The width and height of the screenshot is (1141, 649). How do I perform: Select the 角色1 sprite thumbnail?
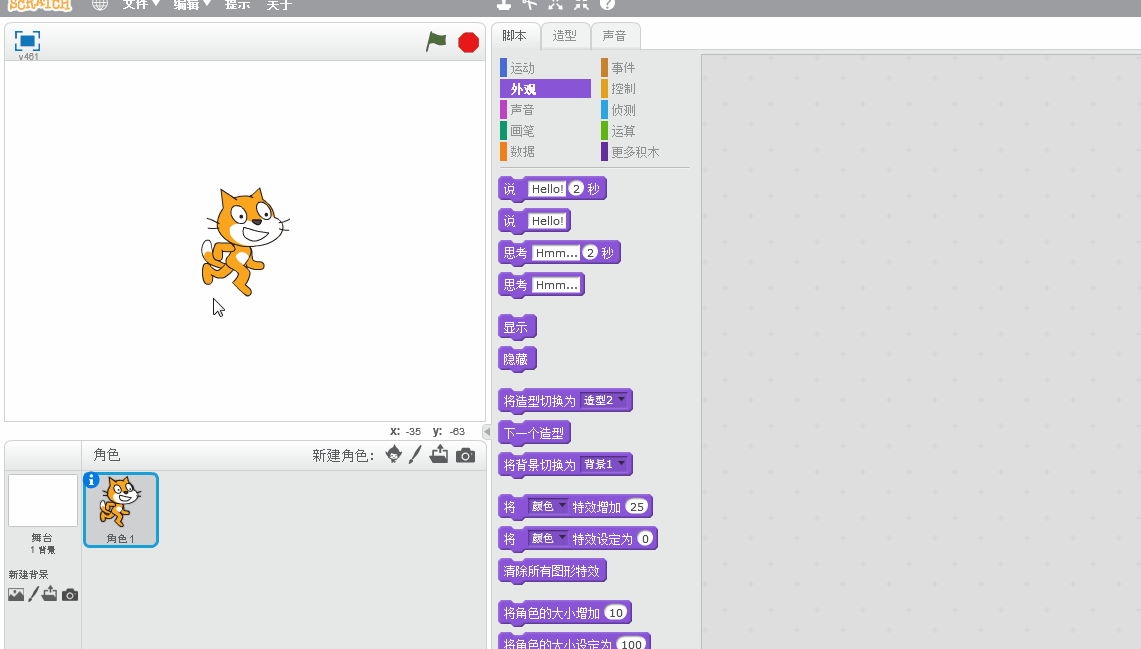[121, 510]
